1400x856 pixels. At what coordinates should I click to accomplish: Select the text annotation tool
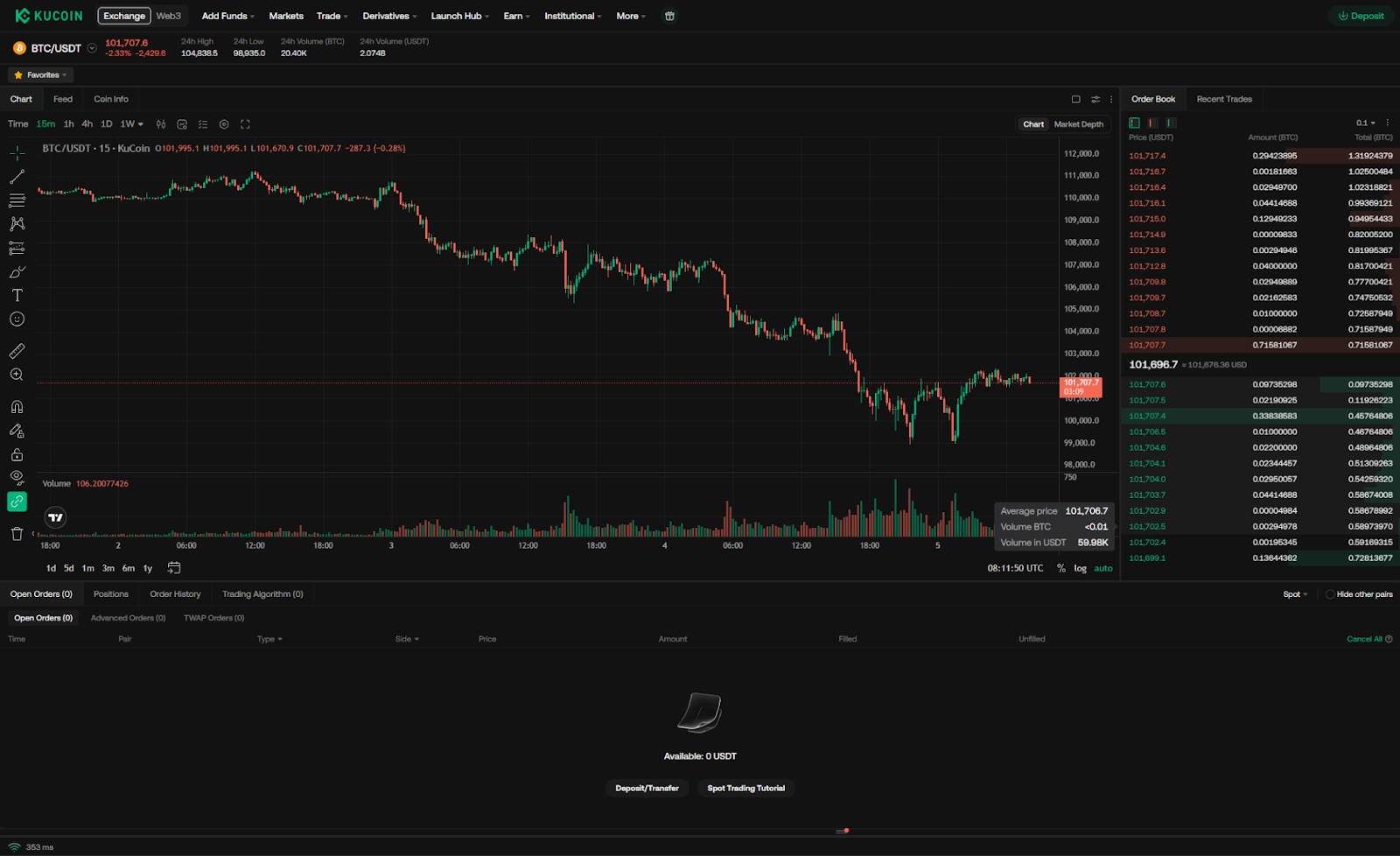pos(16,295)
